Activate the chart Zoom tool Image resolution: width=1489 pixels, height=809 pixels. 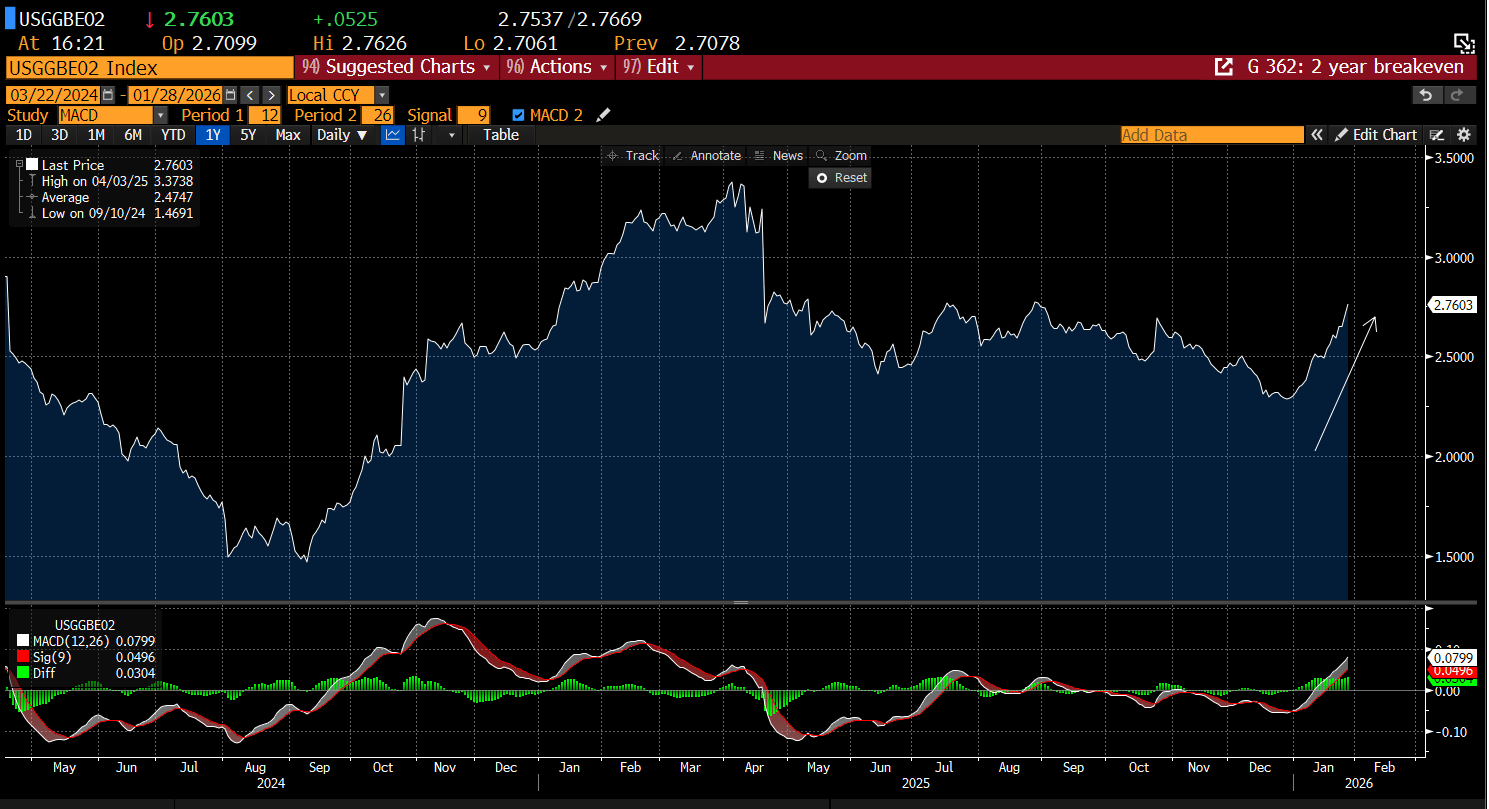tap(841, 156)
